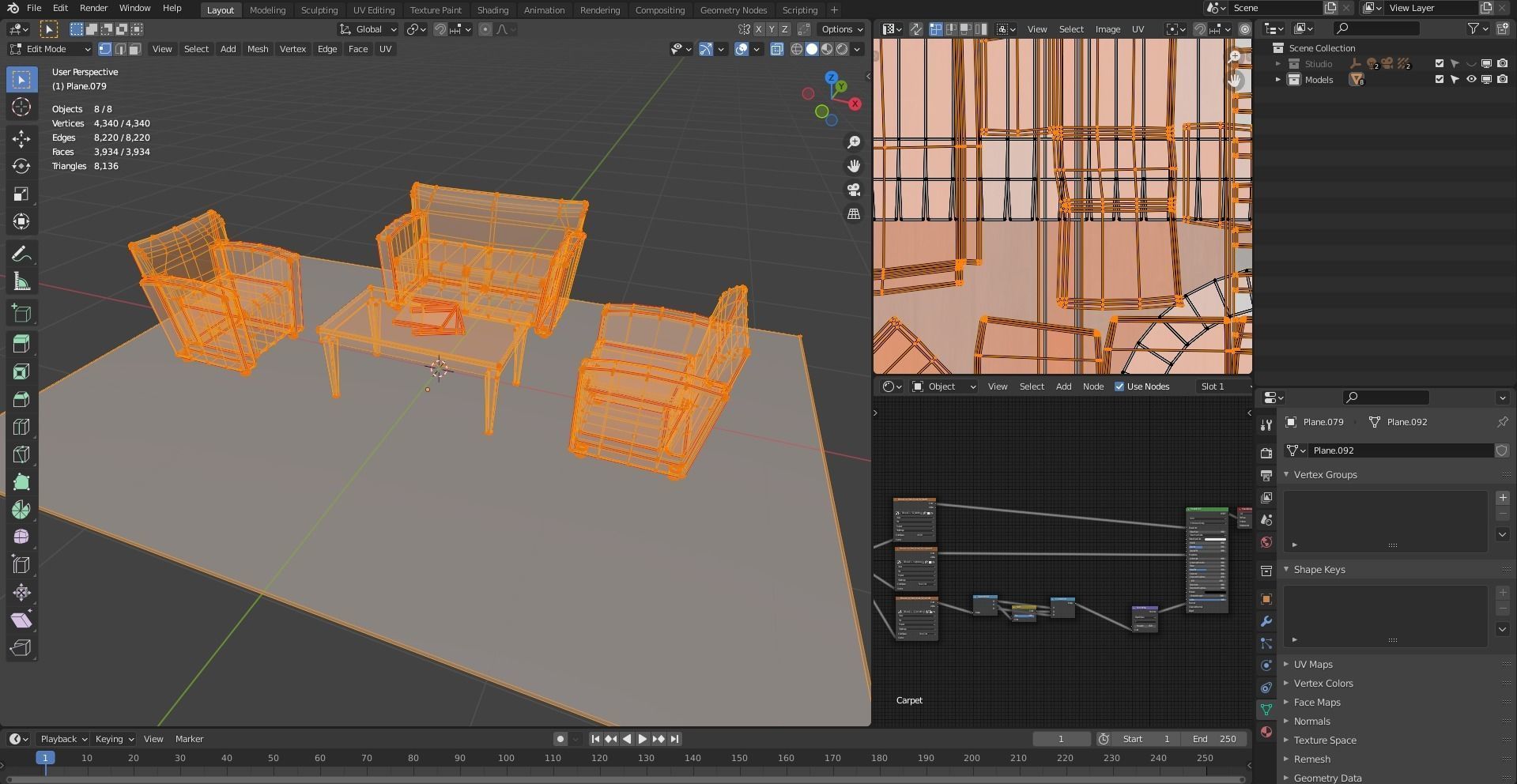Play the timeline animation
This screenshot has height=784, width=1517.
click(x=642, y=739)
